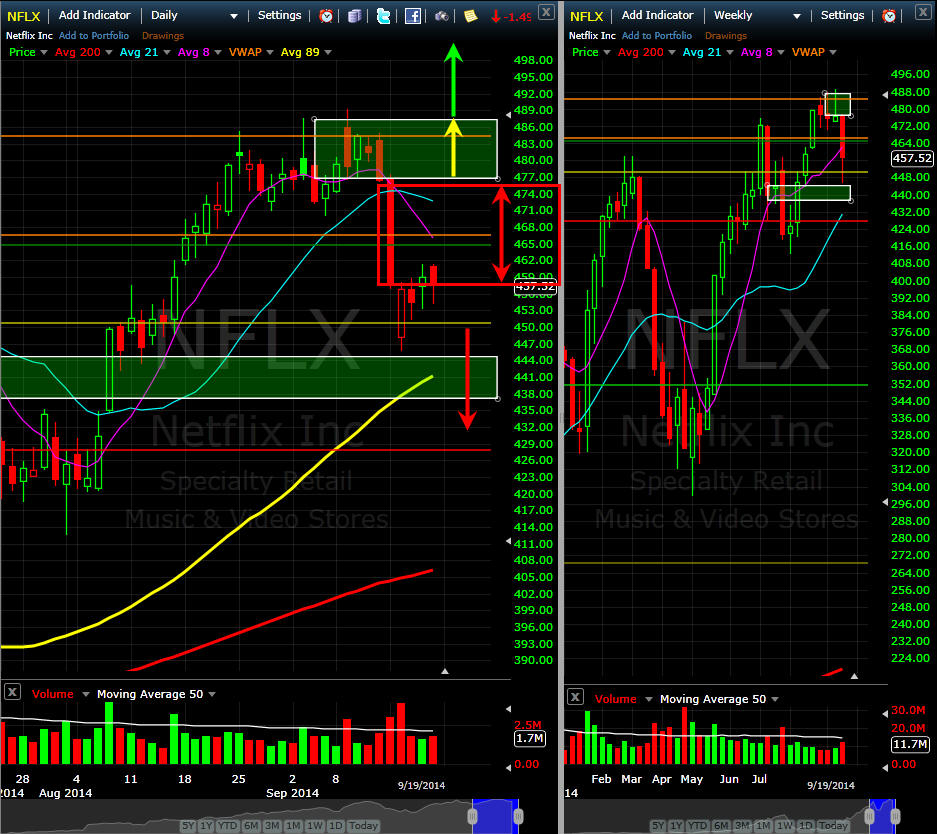The width and height of the screenshot is (937, 834).
Task: Select 6M range in Weekly chart
Action: click(721, 826)
